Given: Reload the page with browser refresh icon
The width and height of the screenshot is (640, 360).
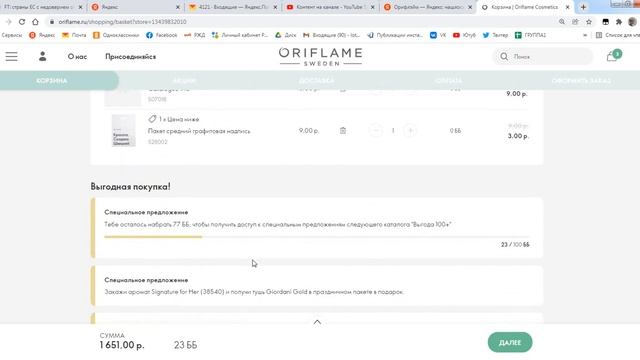Looking at the screenshot, I should click(x=22, y=22).
